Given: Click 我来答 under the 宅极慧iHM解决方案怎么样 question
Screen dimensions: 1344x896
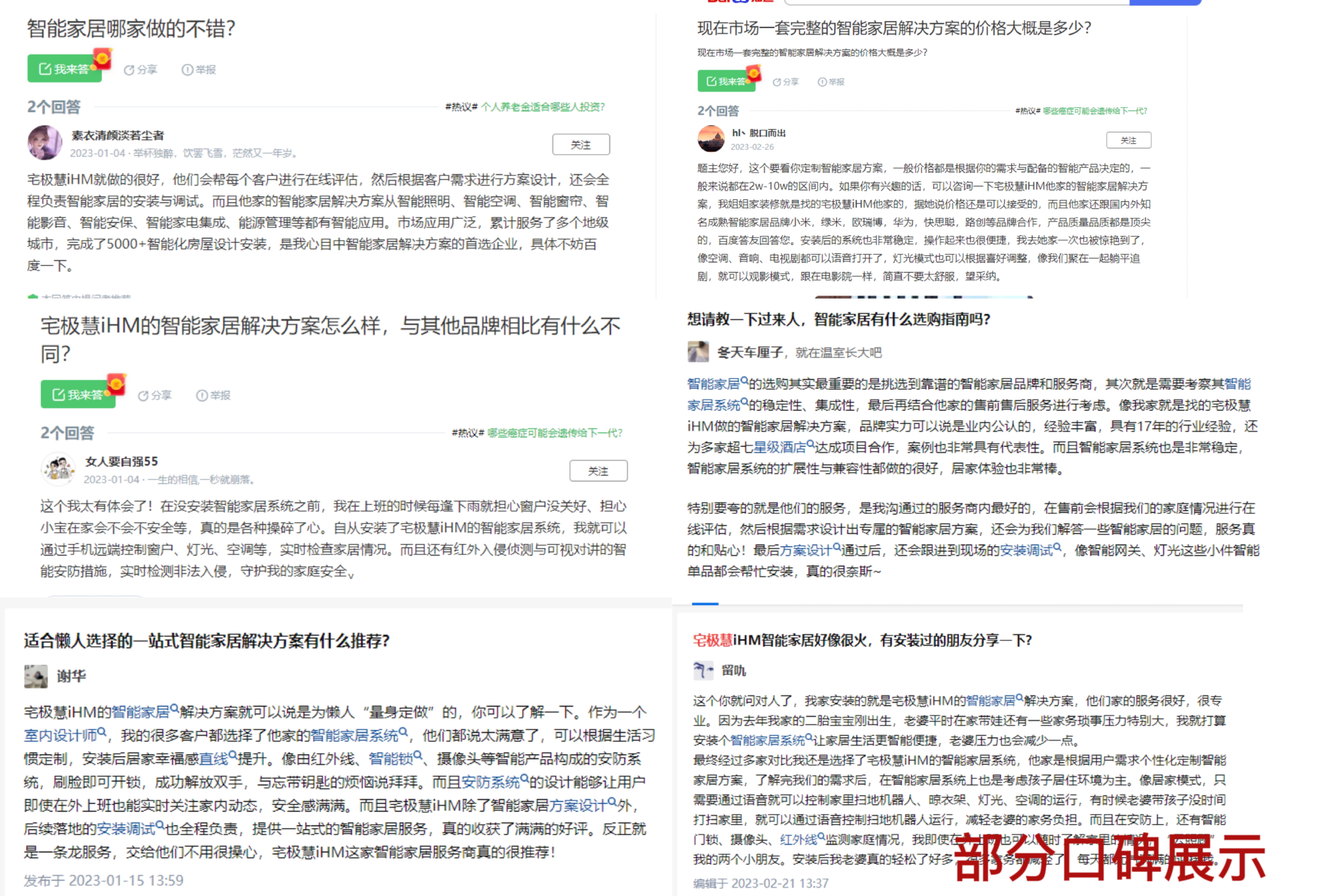Looking at the screenshot, I should [x=78, y=394].
